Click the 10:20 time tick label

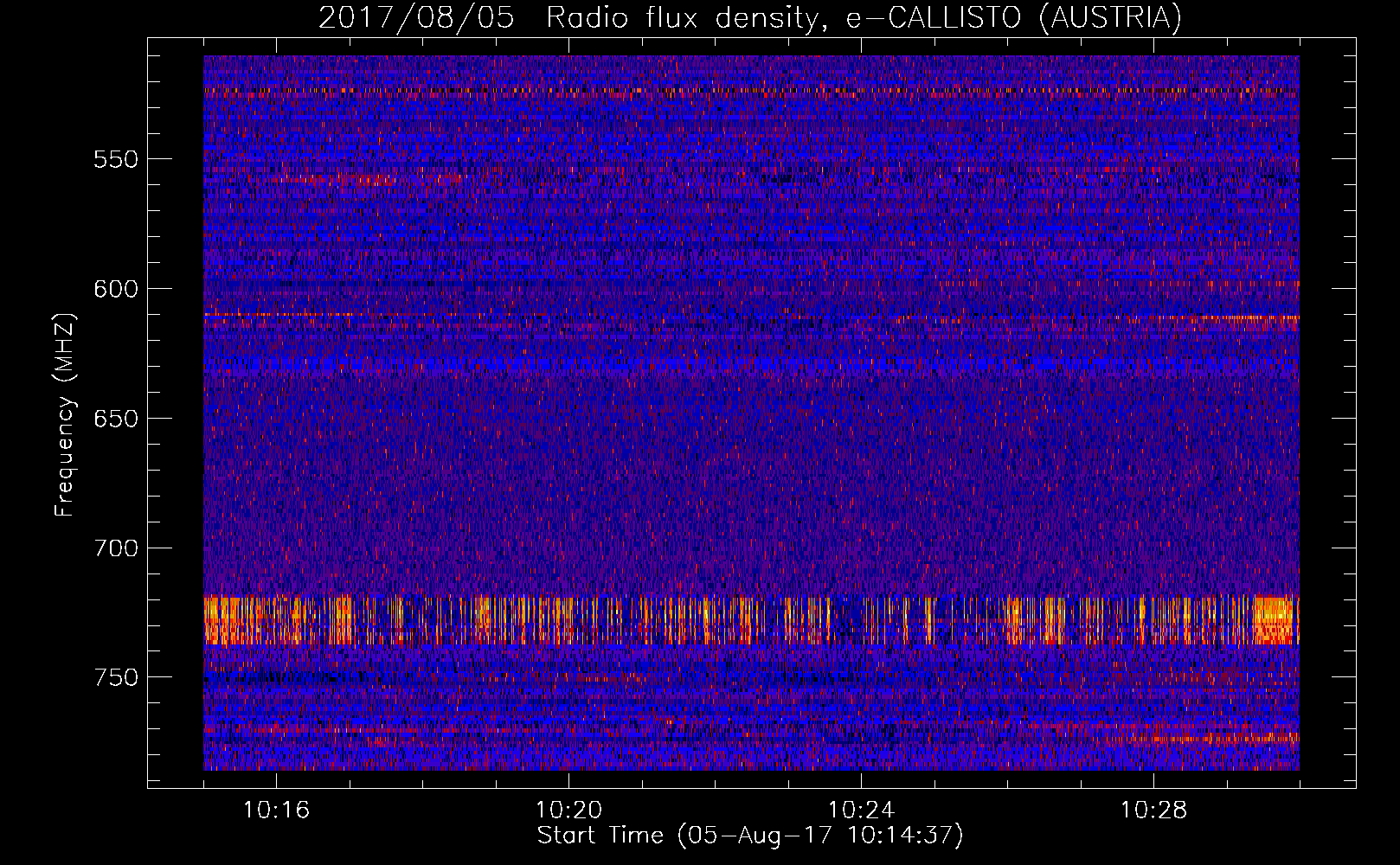point(568,811)
